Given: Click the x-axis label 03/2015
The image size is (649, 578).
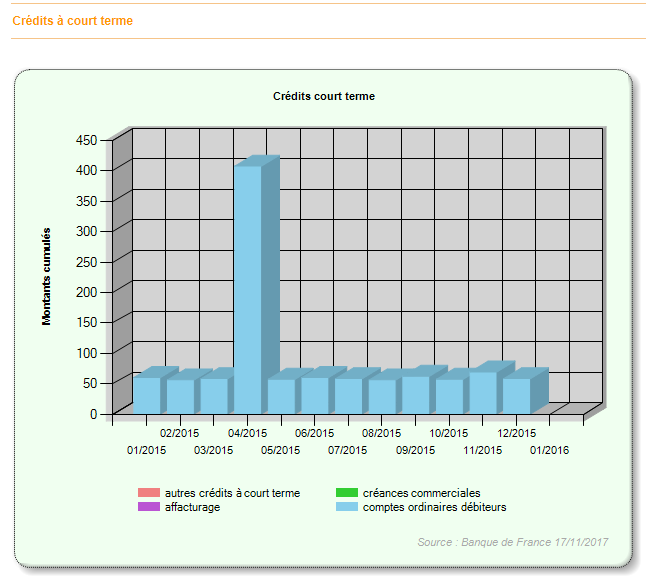Looking at the screenshot, I should (x=214, y=450).
